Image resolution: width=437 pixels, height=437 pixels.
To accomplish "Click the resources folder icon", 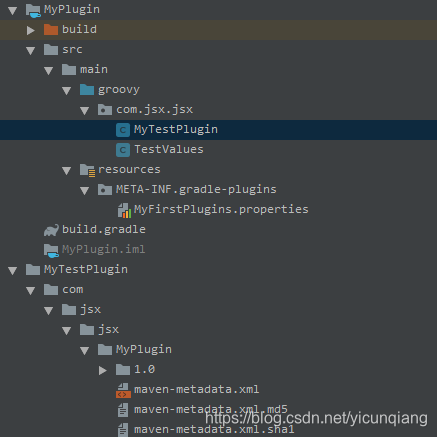I will [88, 170].
